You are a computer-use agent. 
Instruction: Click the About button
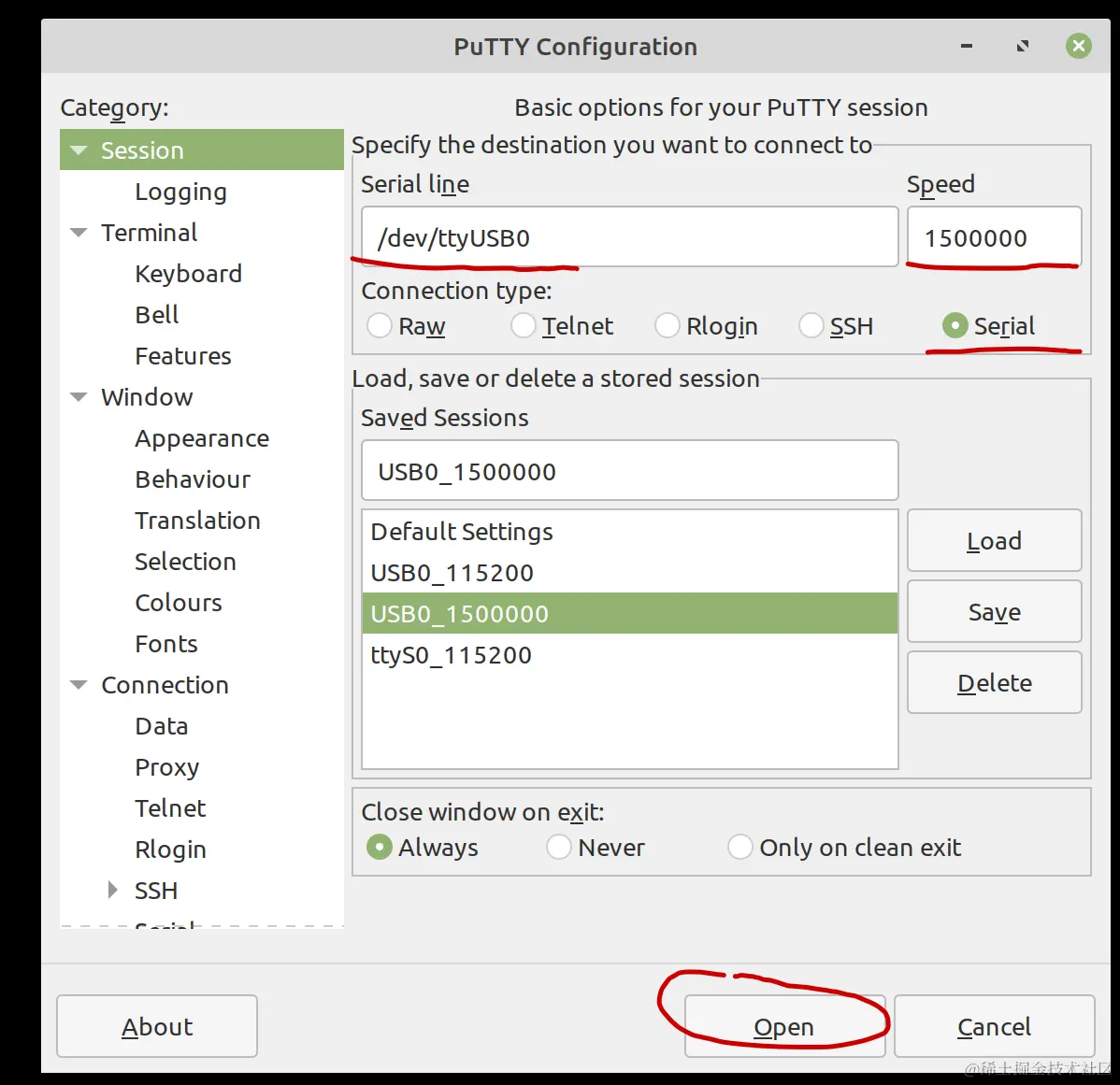(157, 1026)
